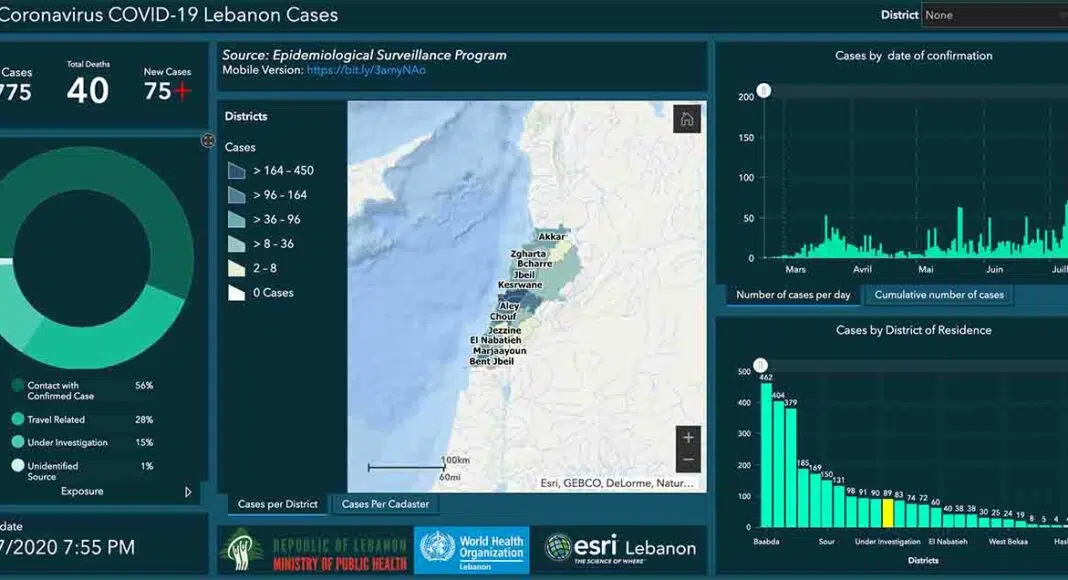
Task: Switch to Cumulative number of cases tab
Action: pos(939,295)
